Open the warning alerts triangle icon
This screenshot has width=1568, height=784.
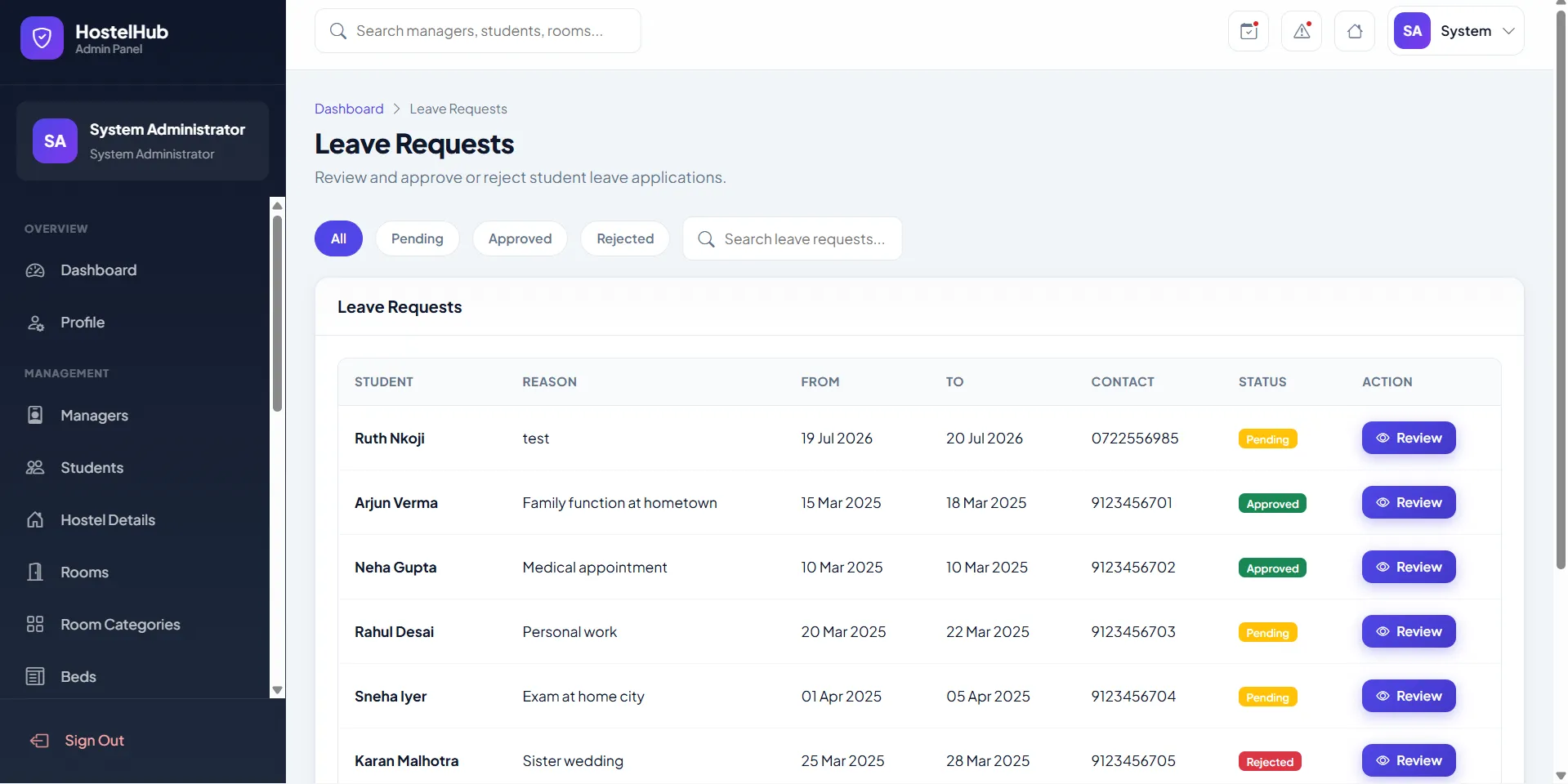[x=1302, y=31]
